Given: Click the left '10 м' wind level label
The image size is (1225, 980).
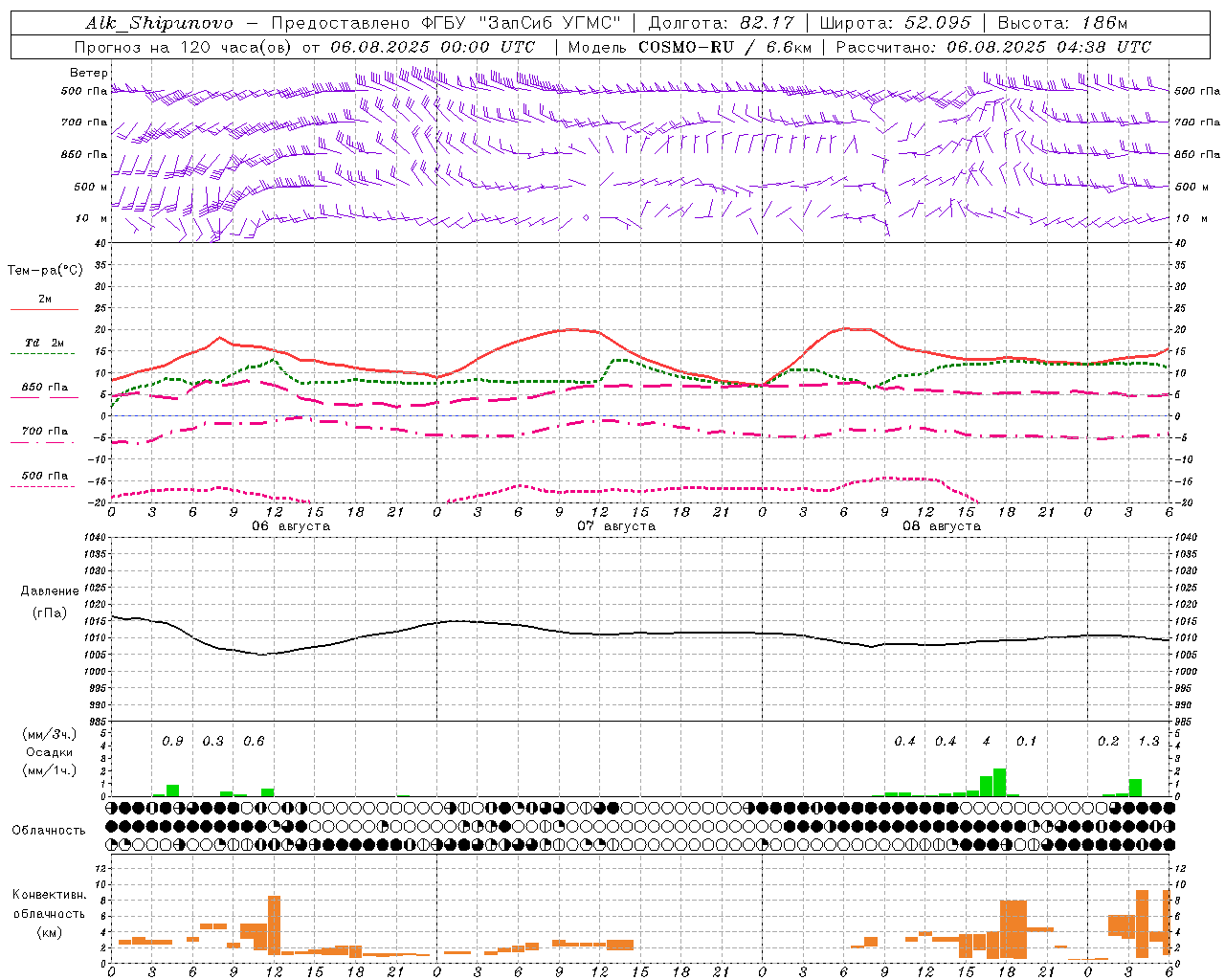Looking at the screenshot, I should pyautogui.click(x=92, y=218).
